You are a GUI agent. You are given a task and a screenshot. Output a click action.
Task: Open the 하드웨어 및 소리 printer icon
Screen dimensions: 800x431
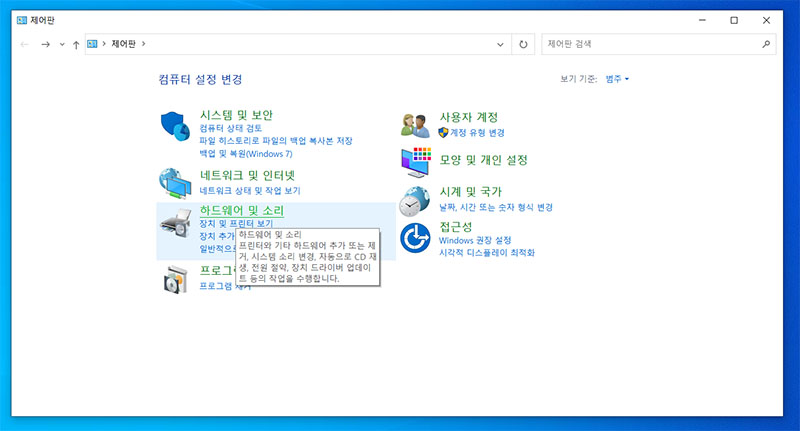(176, 223)
